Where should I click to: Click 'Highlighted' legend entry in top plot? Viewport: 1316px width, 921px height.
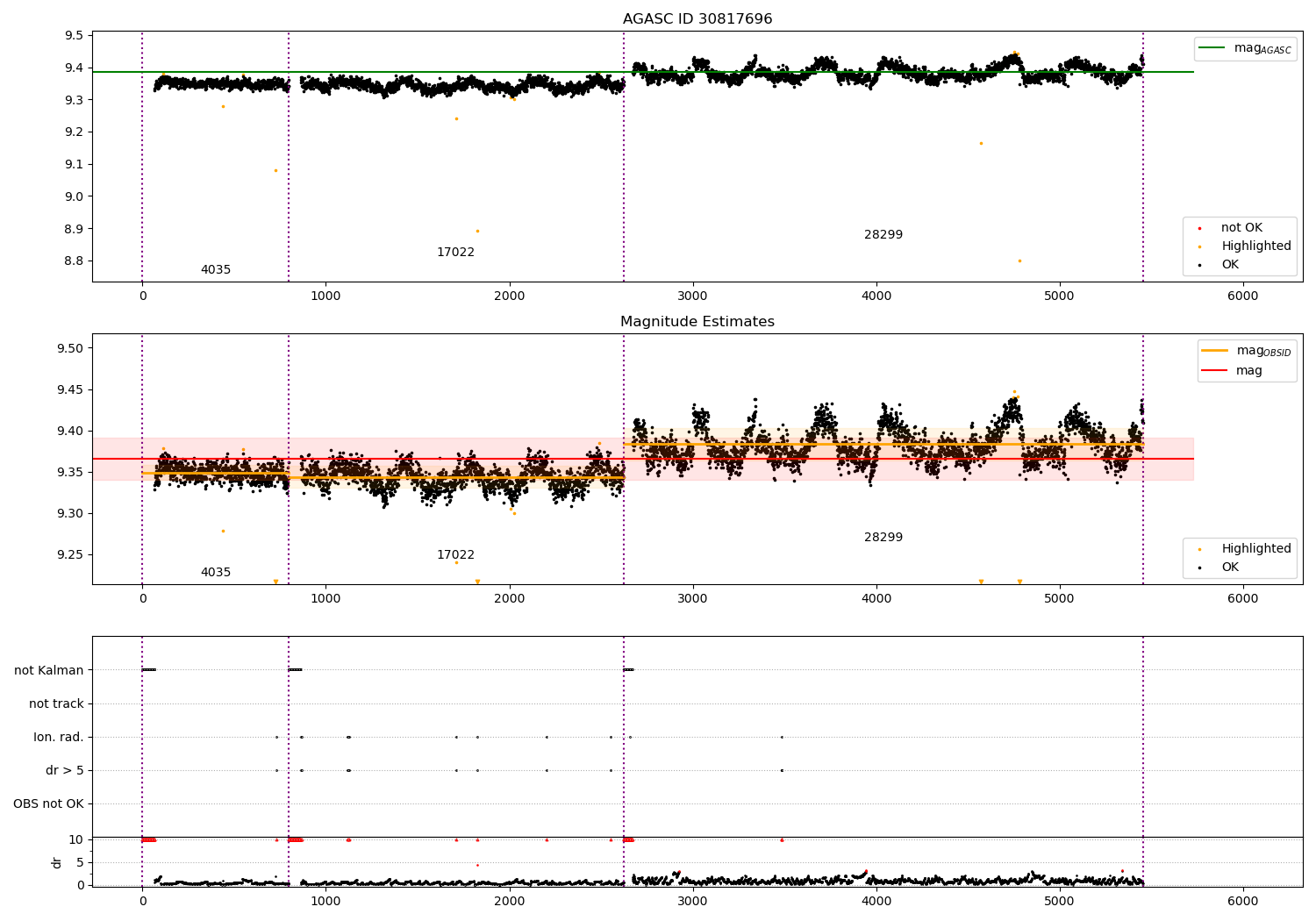tap(1256, 246)
